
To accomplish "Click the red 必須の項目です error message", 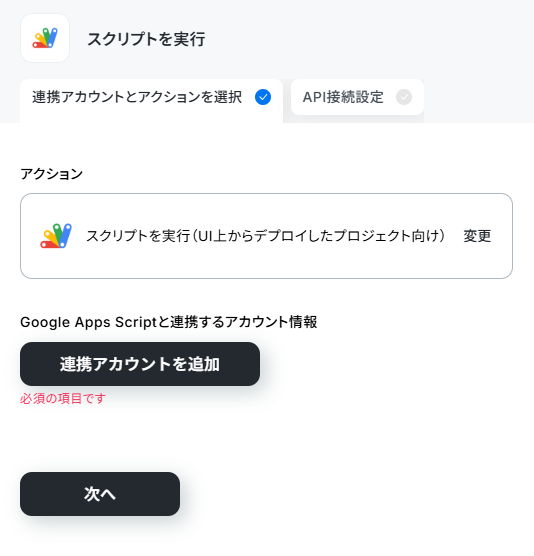I will tap(63, 399).
